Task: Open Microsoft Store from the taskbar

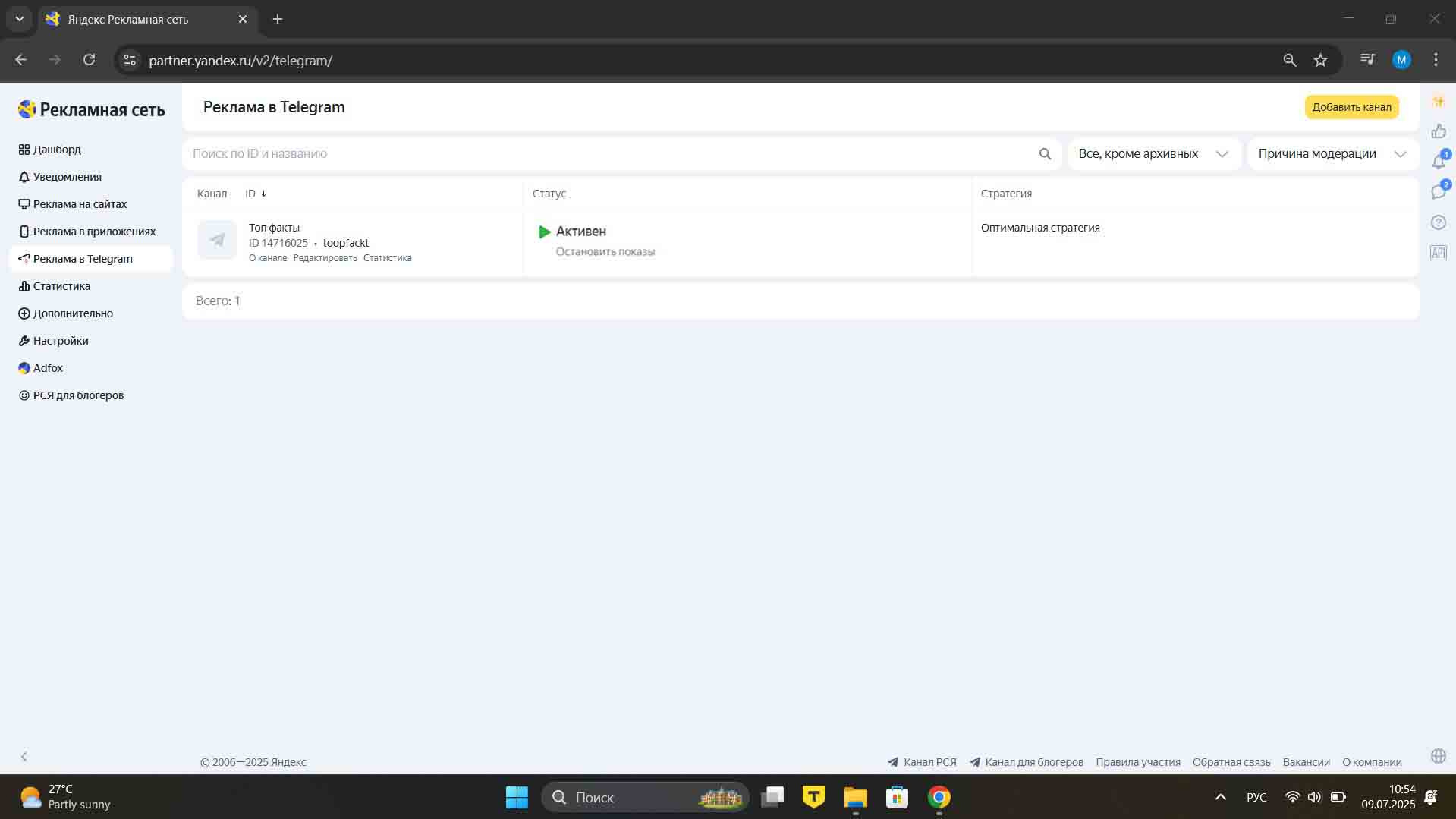Action: 897,797
